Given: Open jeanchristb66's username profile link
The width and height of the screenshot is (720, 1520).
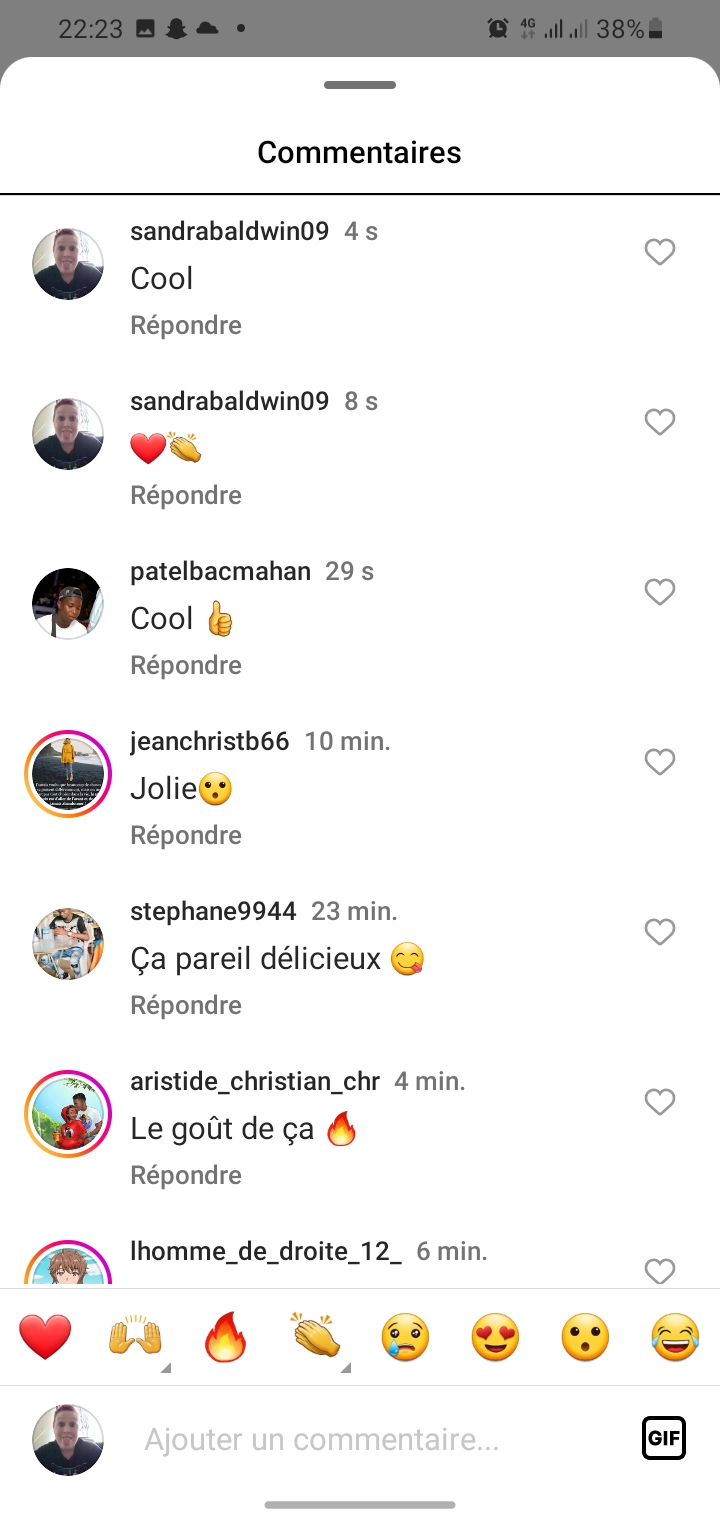Looking at the screenshot, I should pyautogui.click(x=210, y=741).
